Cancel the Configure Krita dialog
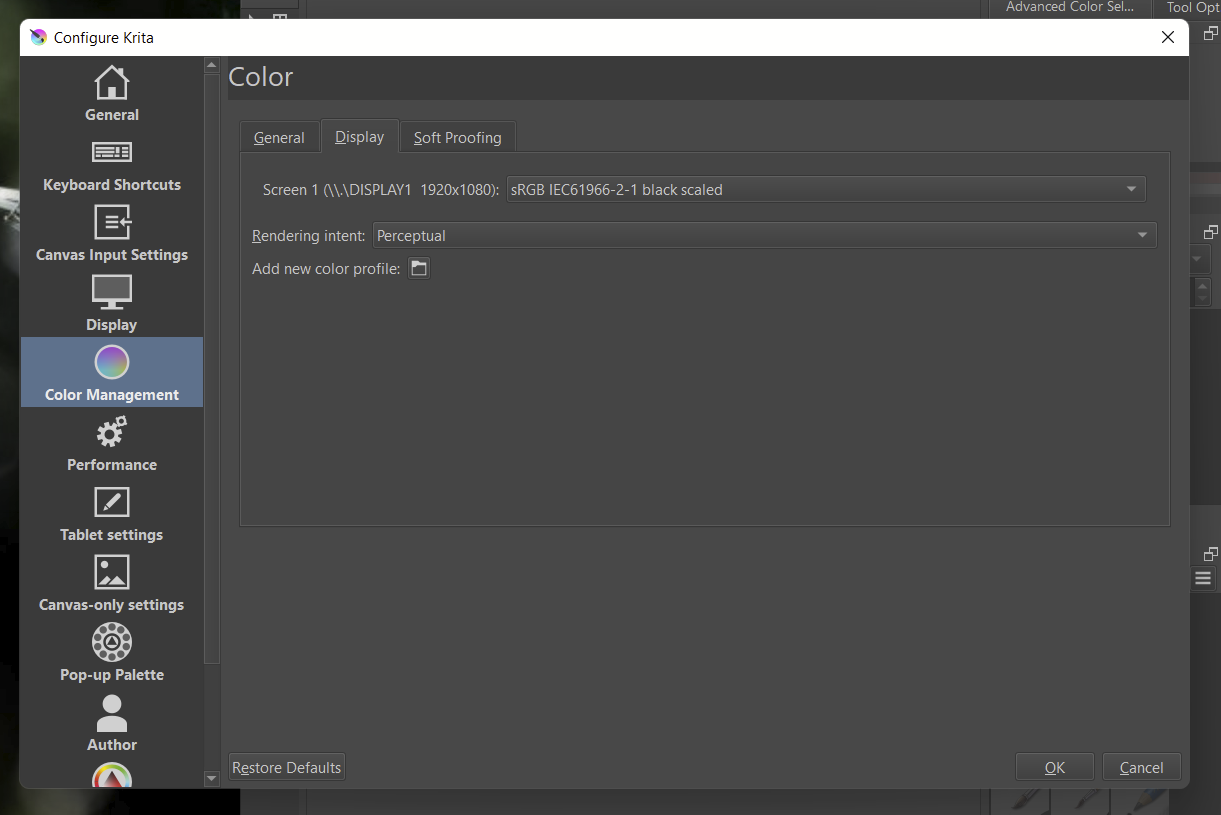This screenshot has height=815, width=1221. [1141, 767]
